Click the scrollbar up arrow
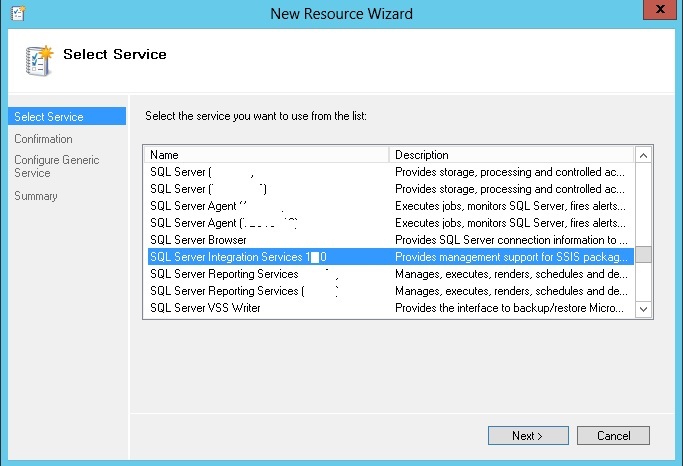 (x=643, y=155)
